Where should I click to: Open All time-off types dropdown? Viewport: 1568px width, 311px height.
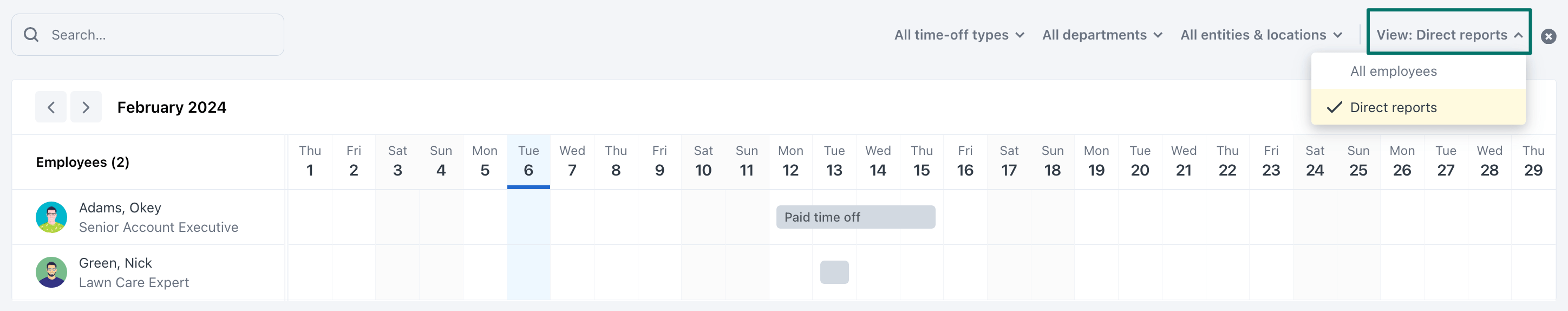959,35
